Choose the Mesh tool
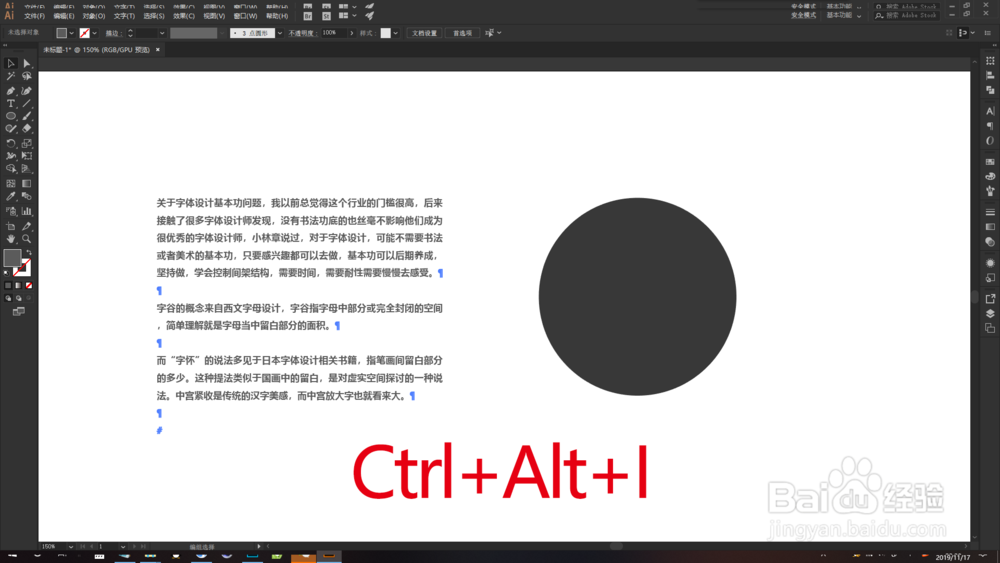The image size is (1000, 563). [11, 184]
